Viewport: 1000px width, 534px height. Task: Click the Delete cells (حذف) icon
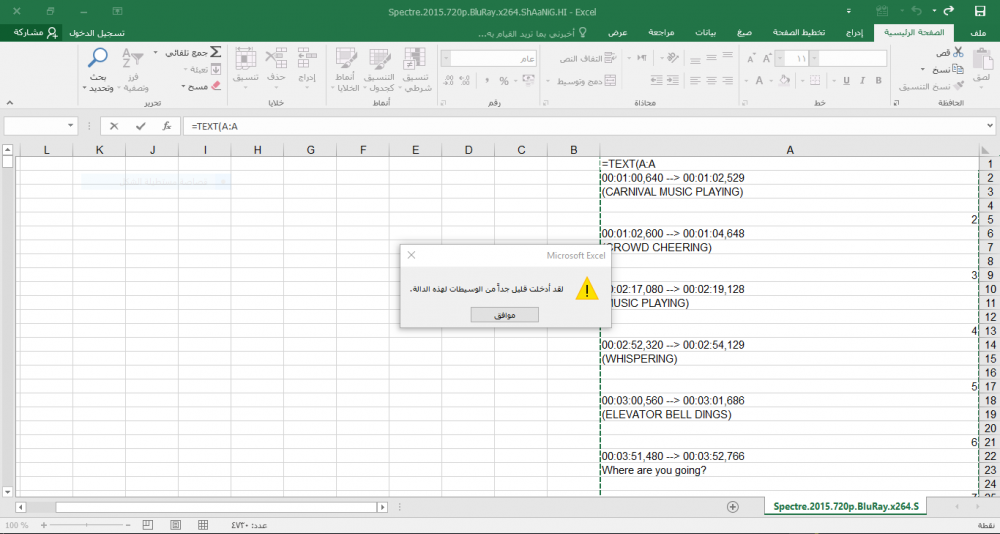click(x=276, y=59)
